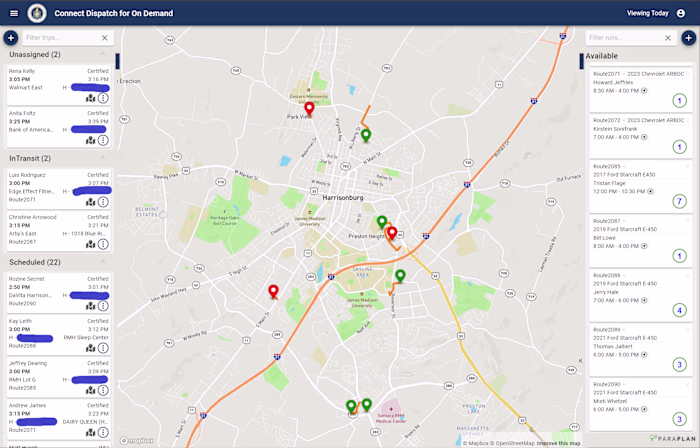Click Route2089 trip count badge 3
Image resolution: width=700 pixels, height=448 pixels.
click(x=679, y=365)
